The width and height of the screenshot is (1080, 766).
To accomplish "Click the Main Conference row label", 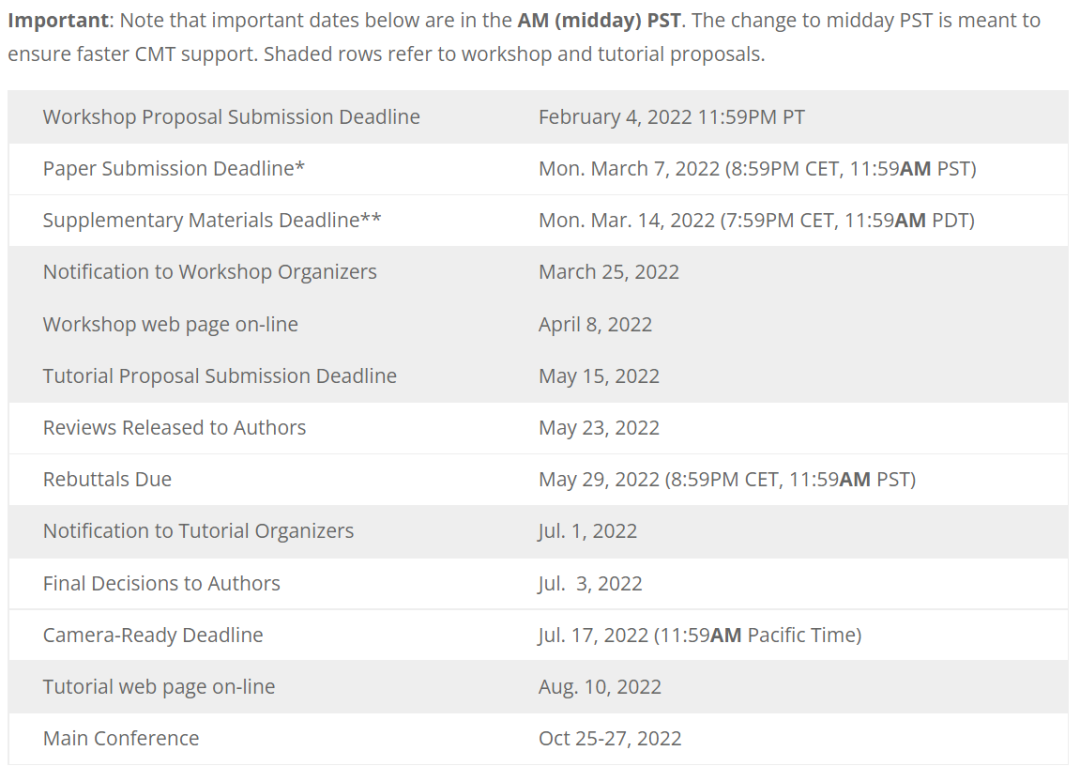I will 121,739.
